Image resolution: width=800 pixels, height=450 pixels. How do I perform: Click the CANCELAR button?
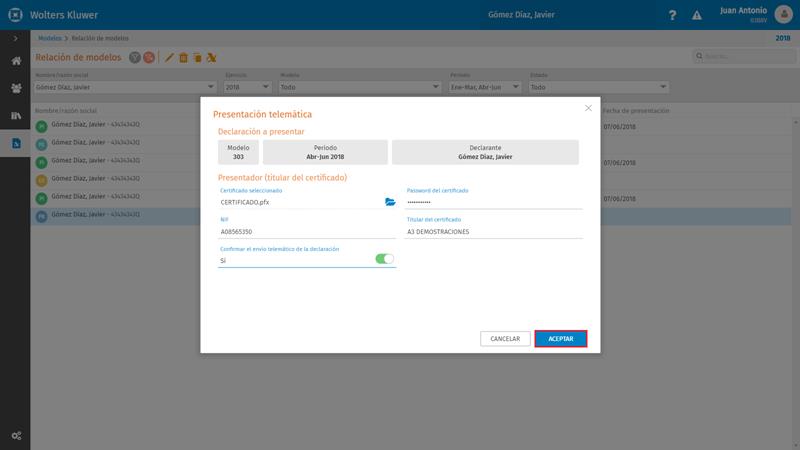click(505, 339)
